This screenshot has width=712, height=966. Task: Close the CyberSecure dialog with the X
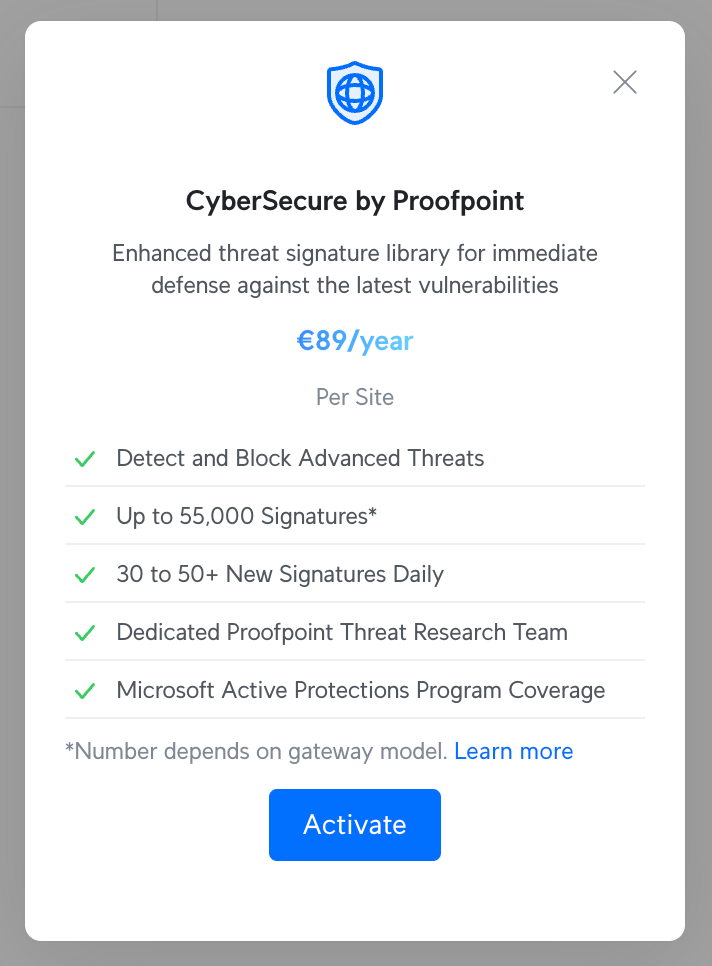[x=625, y=82]
